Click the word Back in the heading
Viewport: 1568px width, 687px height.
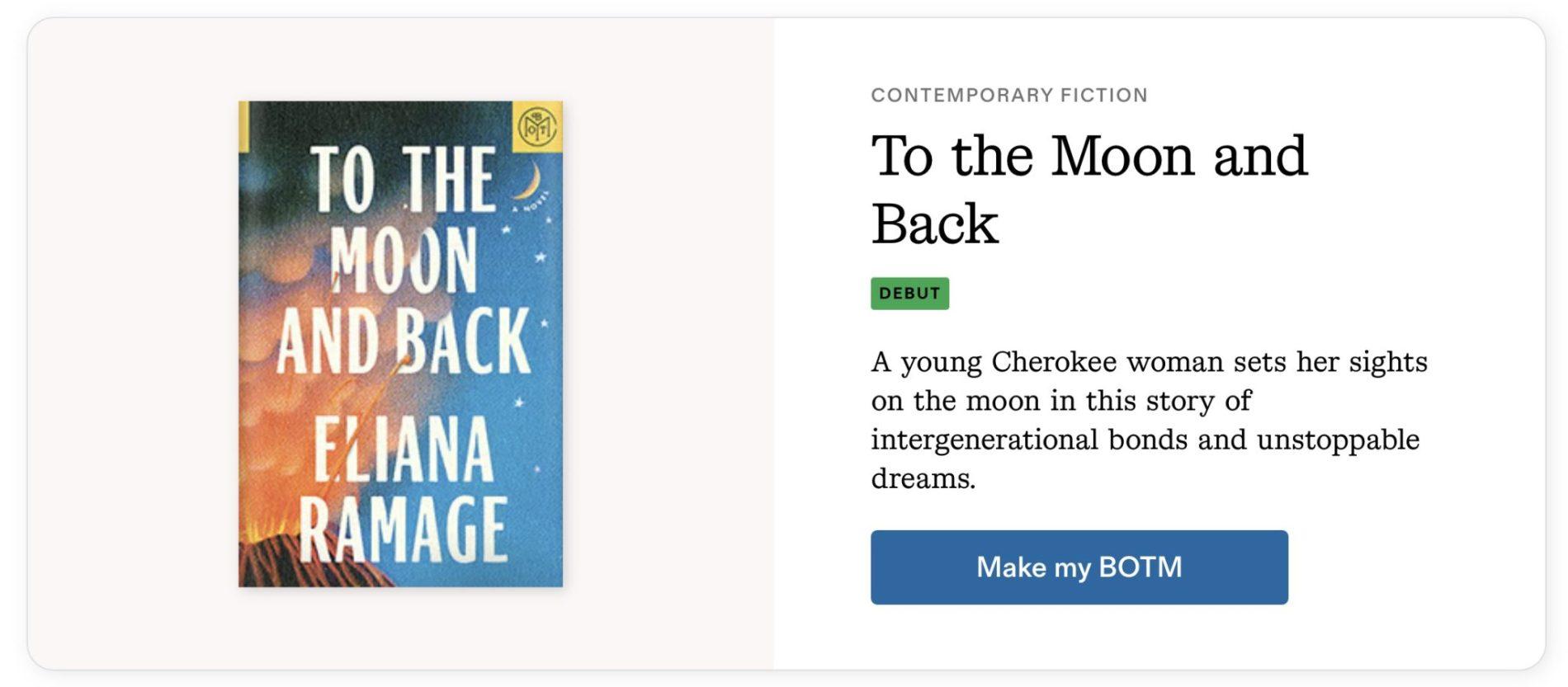pos(934,224)
